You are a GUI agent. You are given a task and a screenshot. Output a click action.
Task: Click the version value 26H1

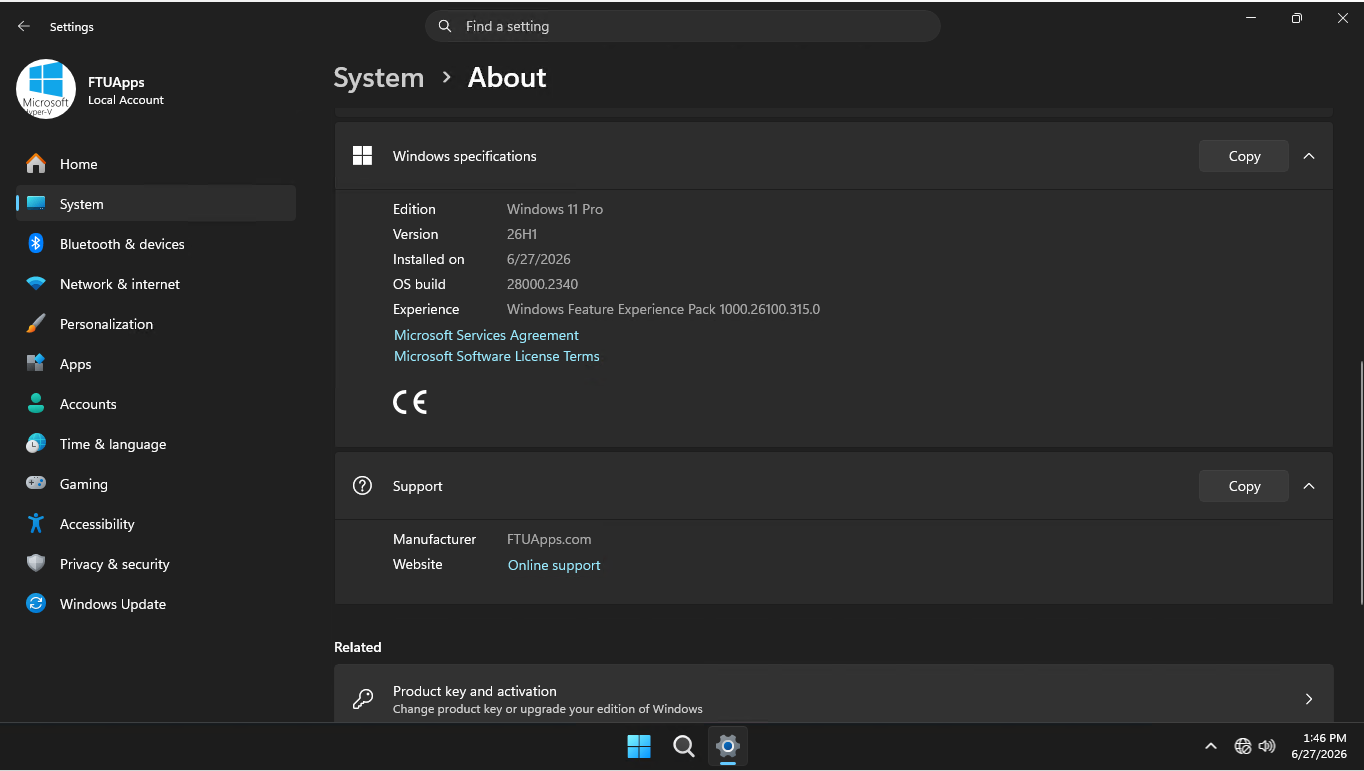point(522,234)
